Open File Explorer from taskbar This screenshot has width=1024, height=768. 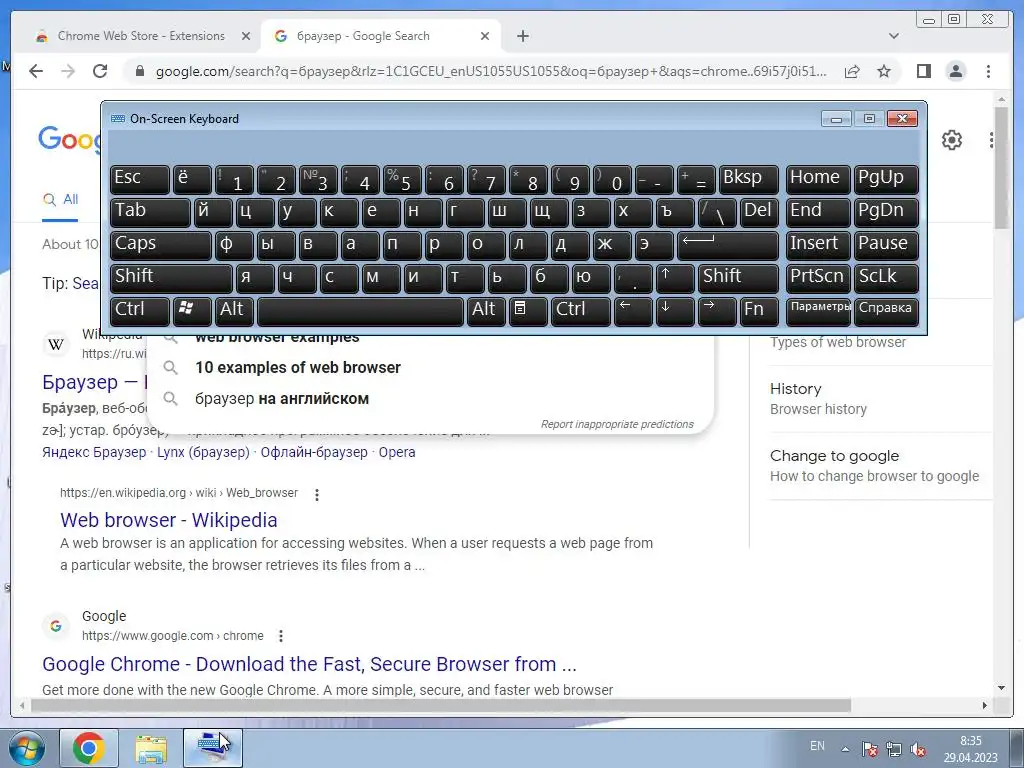point(151,748)
